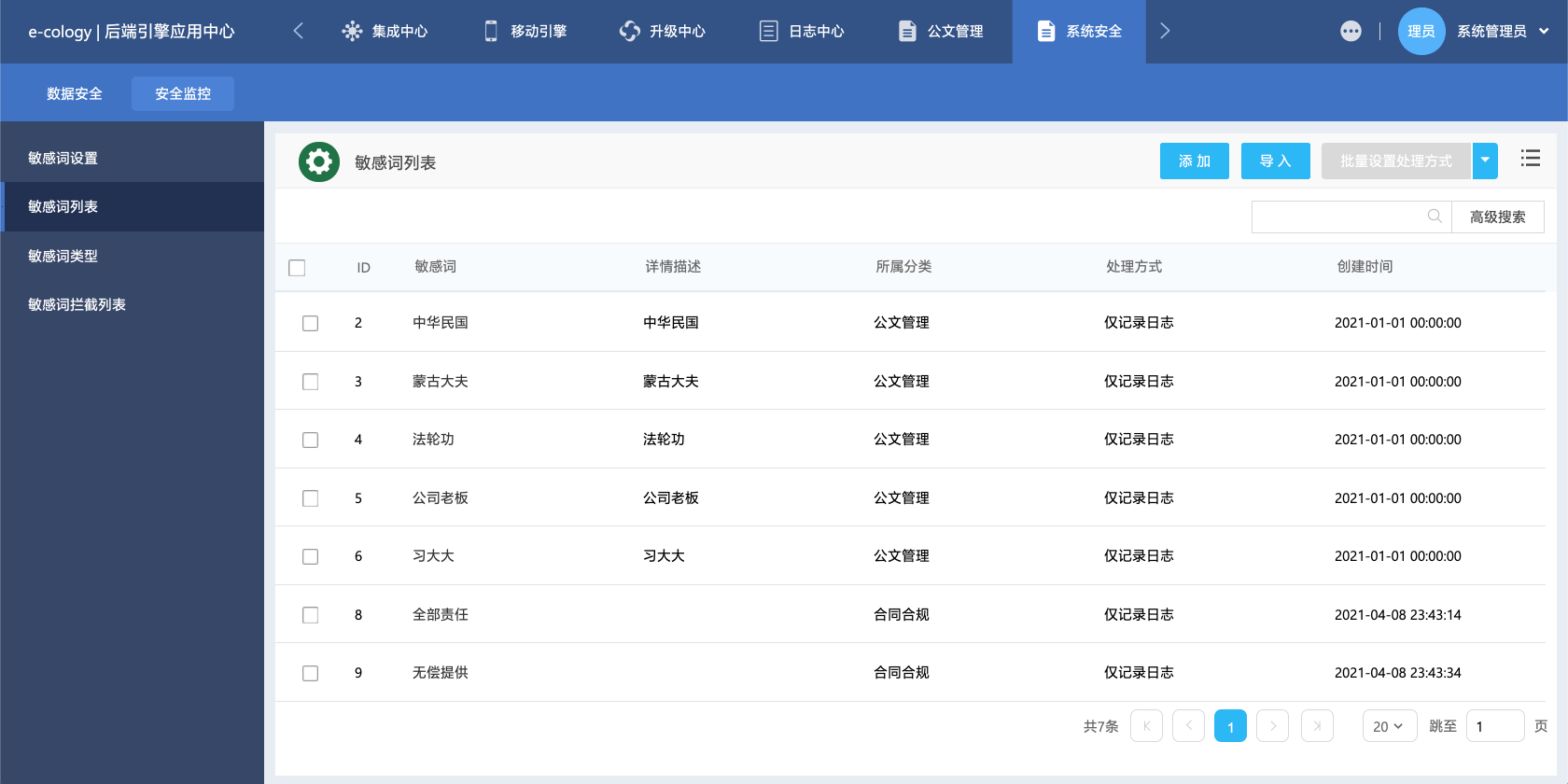Open dropdown arrow beside 批量设置处理方式
The width and height of the screenshot is (1568, 784).
[1485, 161]
